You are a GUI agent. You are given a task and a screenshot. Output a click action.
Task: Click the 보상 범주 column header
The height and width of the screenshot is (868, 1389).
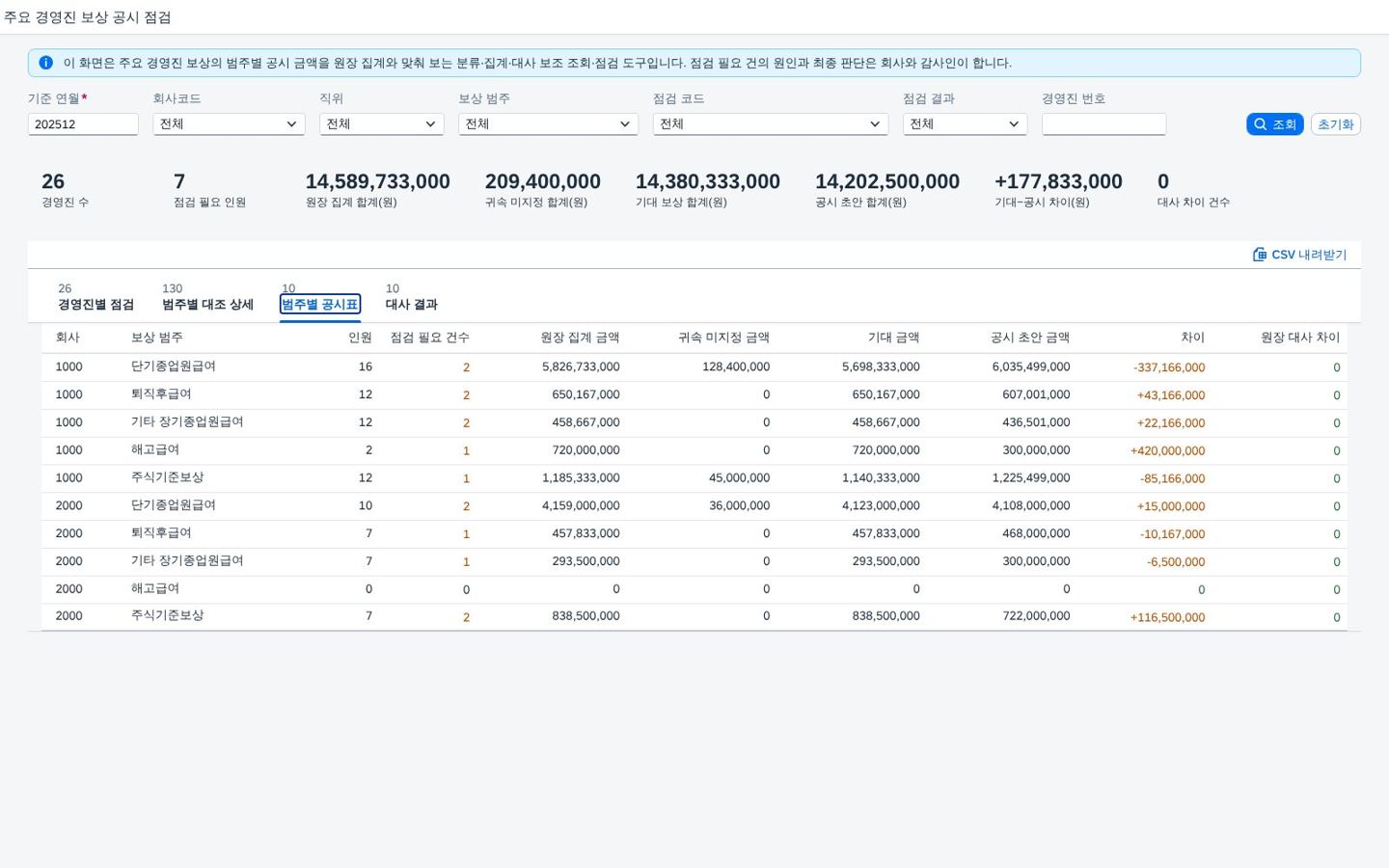coord(156,338)
